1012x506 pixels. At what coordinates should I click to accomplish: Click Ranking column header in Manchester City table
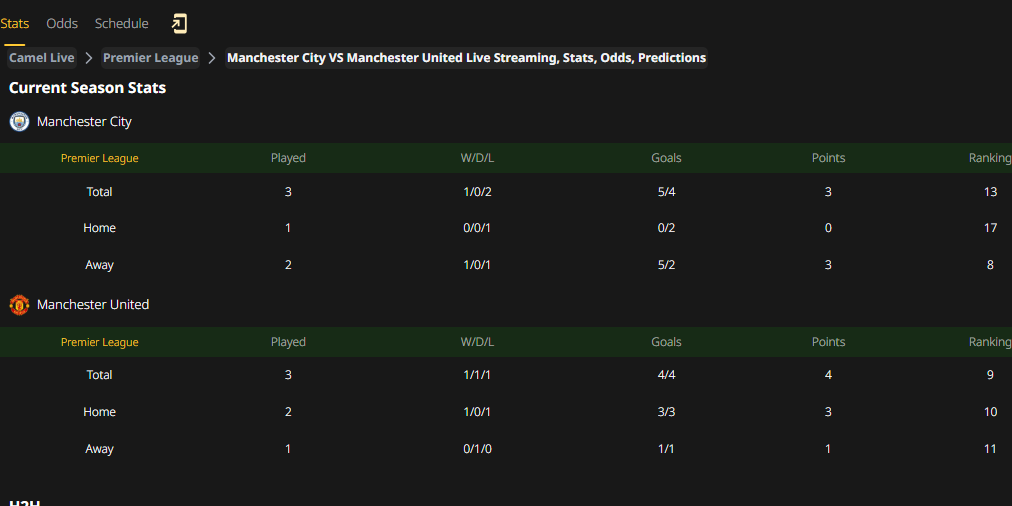990,158
